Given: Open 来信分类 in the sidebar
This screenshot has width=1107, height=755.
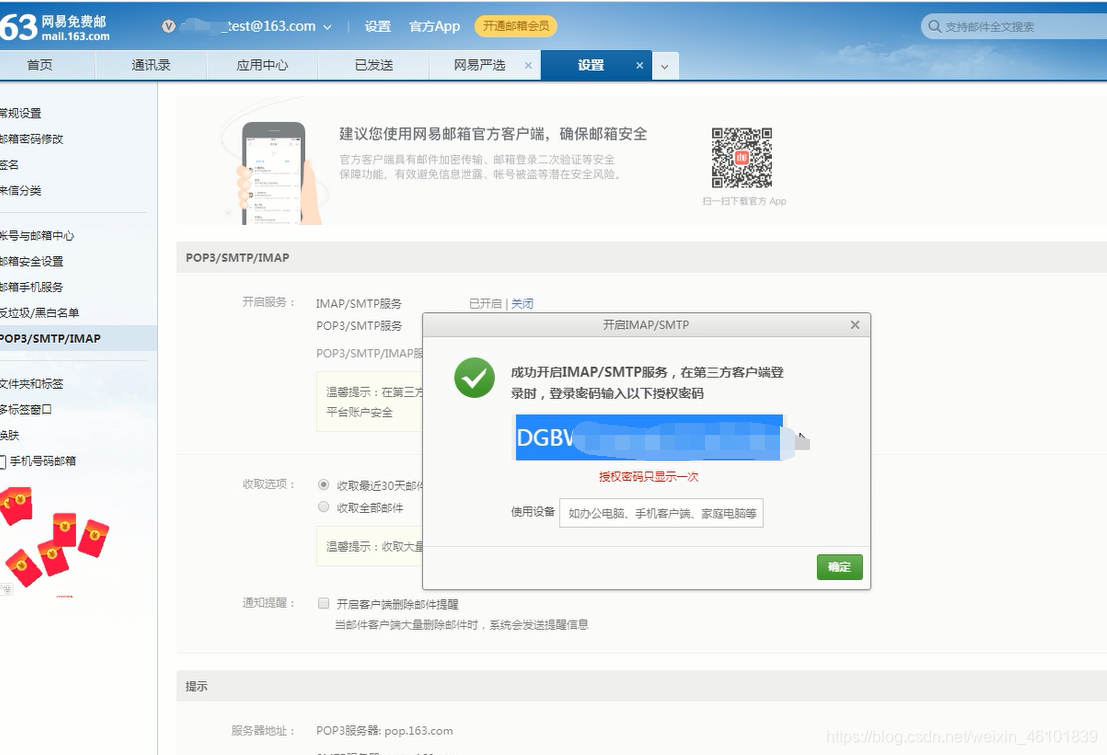Looking at the screenshot, I should tap(20, 191).
